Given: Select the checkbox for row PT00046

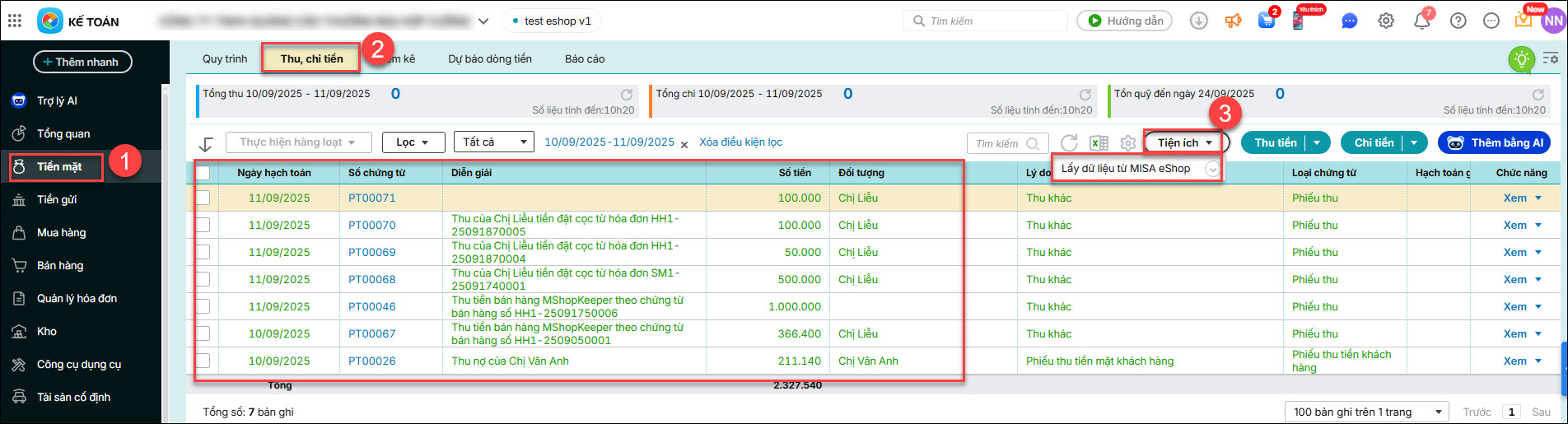Looking at the screenshot, I should click(x=203, y=307).
